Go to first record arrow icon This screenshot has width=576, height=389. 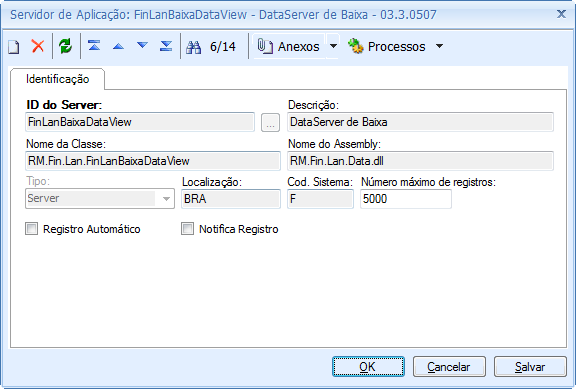coord(94,46)
